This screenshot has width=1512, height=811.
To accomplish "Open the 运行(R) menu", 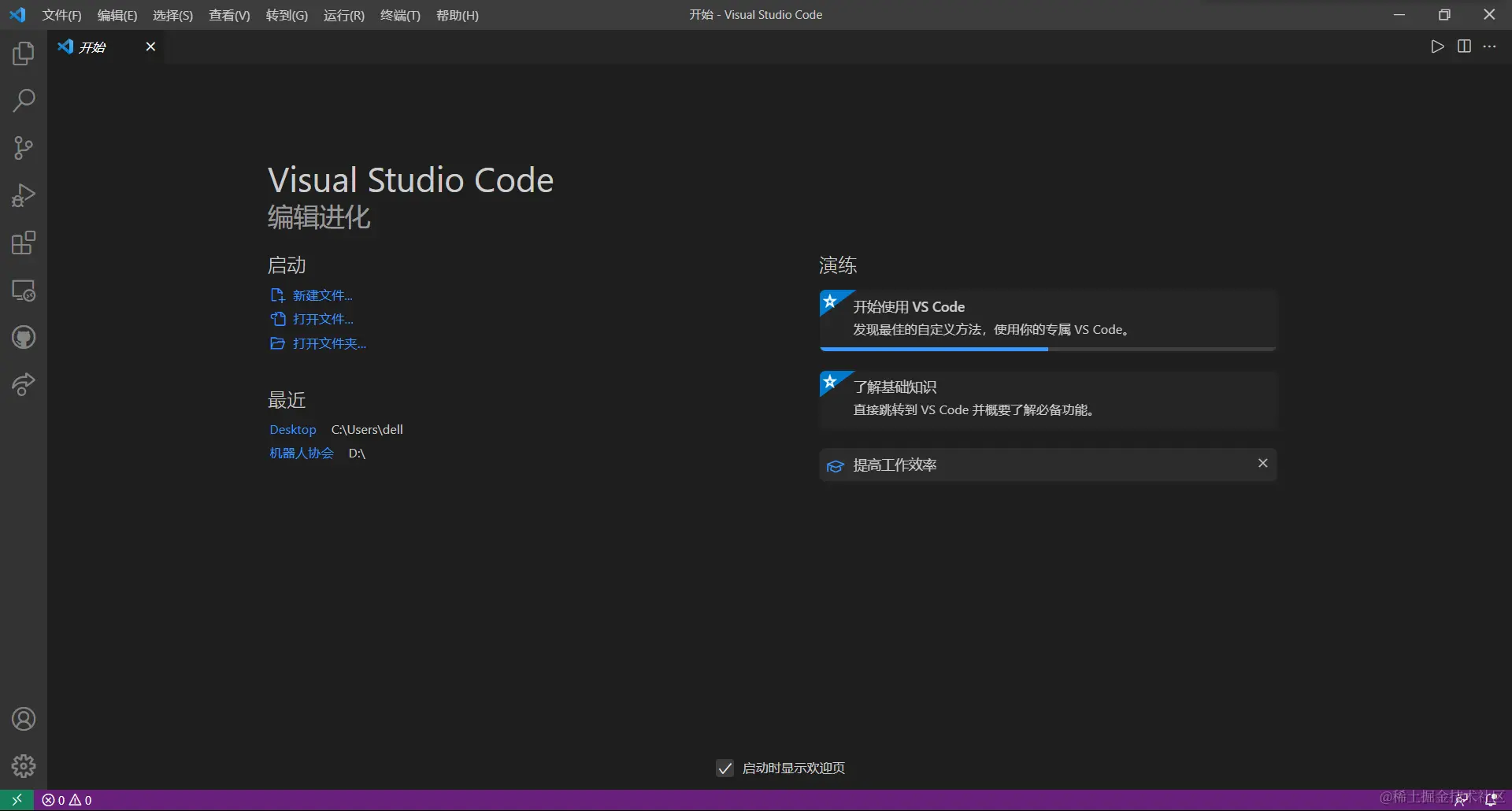I will pyautogui.click(x=344, y=15).
